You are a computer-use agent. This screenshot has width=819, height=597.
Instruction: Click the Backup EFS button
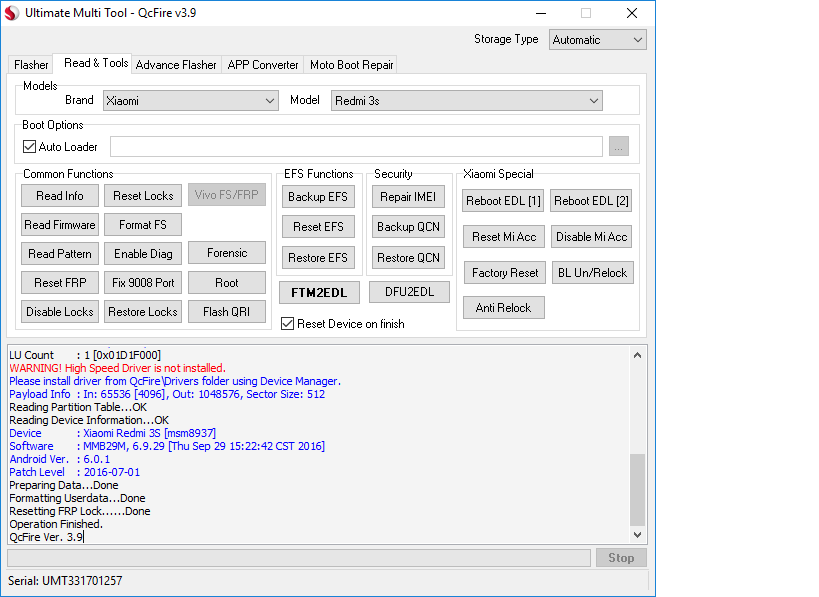(318, 197)
